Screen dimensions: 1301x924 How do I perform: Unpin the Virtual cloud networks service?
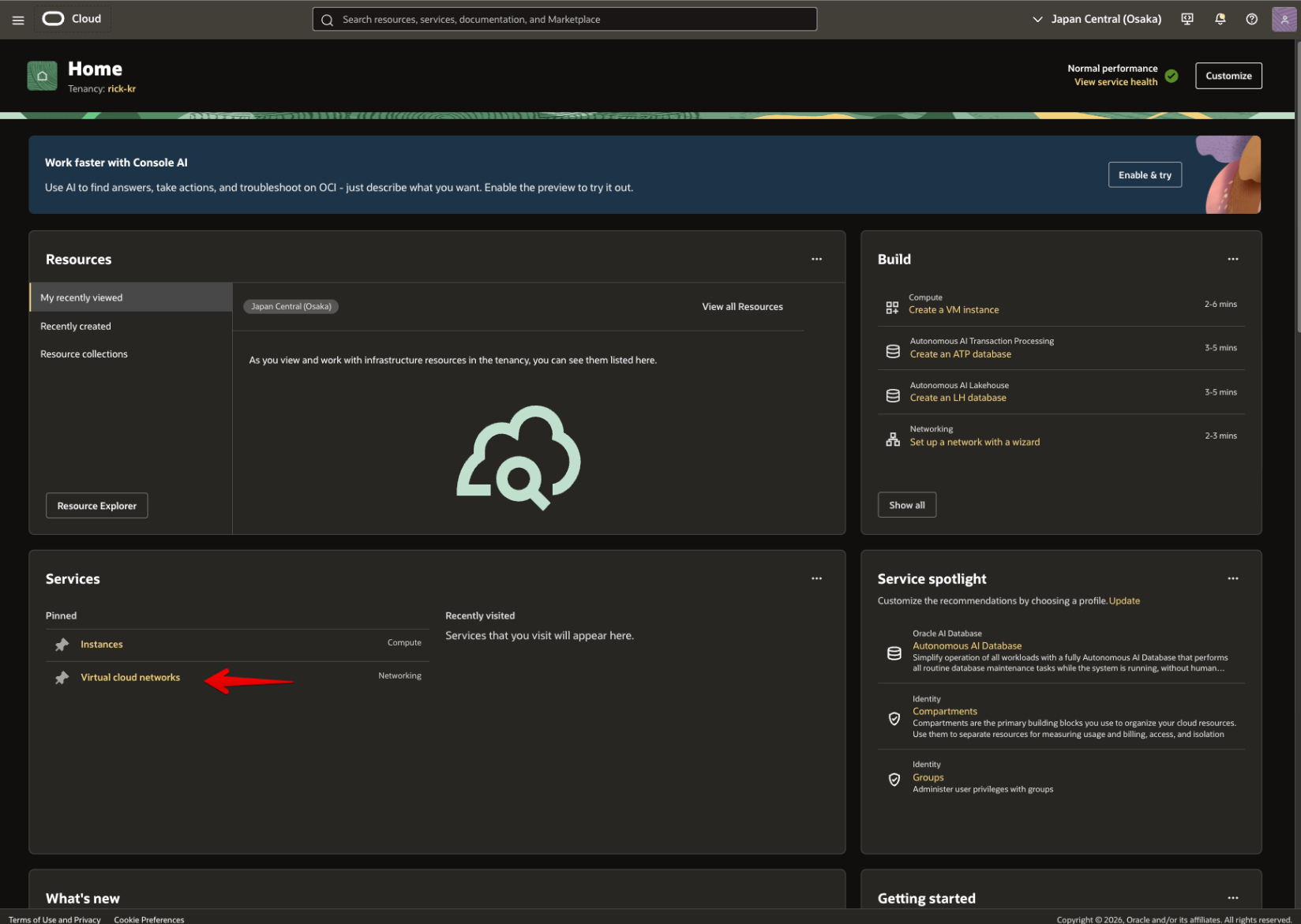(62, 678)
